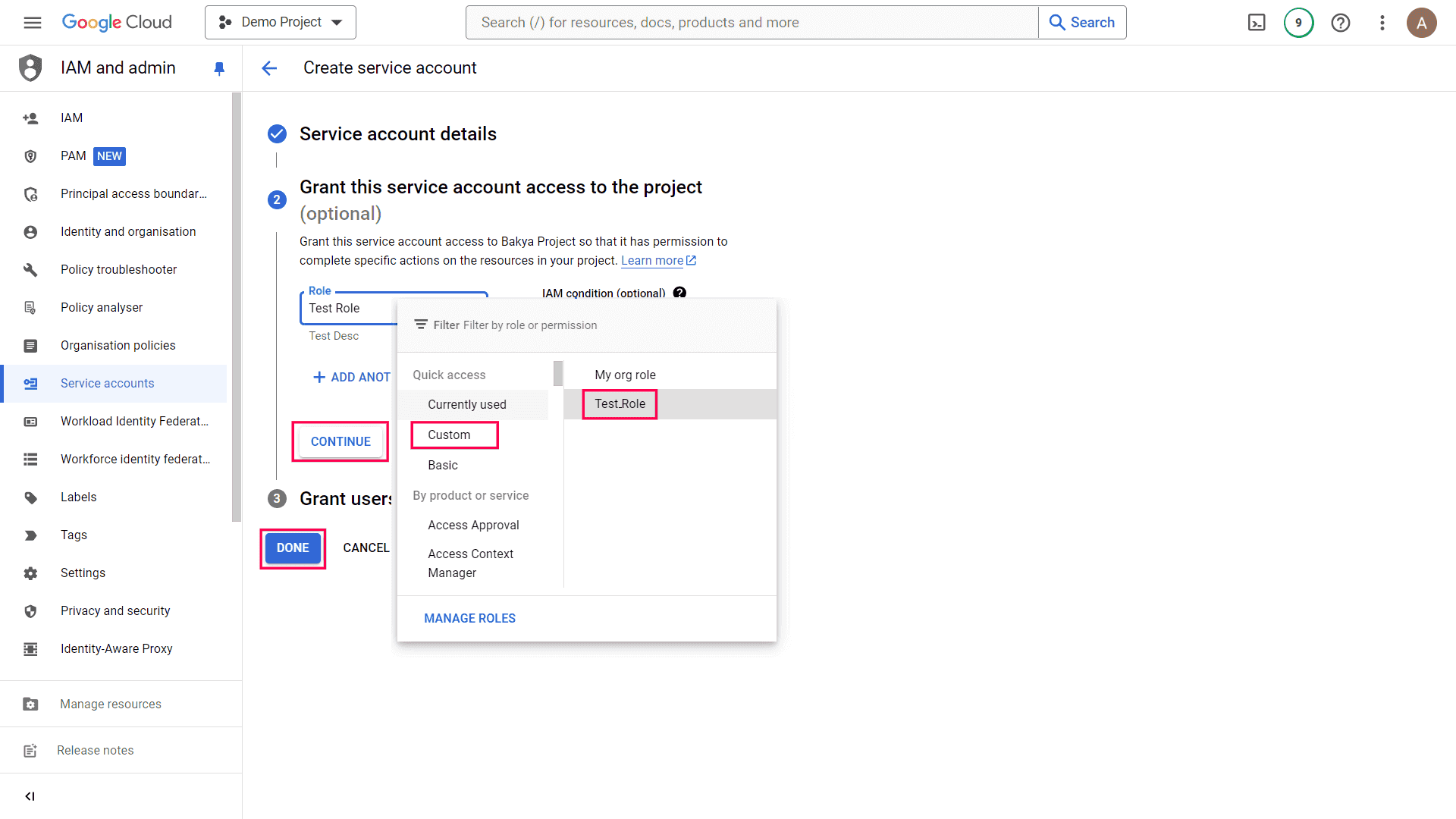Click the notifications badge showing 9
This screenshot has height=819, width=1456.
click(x=1298, y=23)
